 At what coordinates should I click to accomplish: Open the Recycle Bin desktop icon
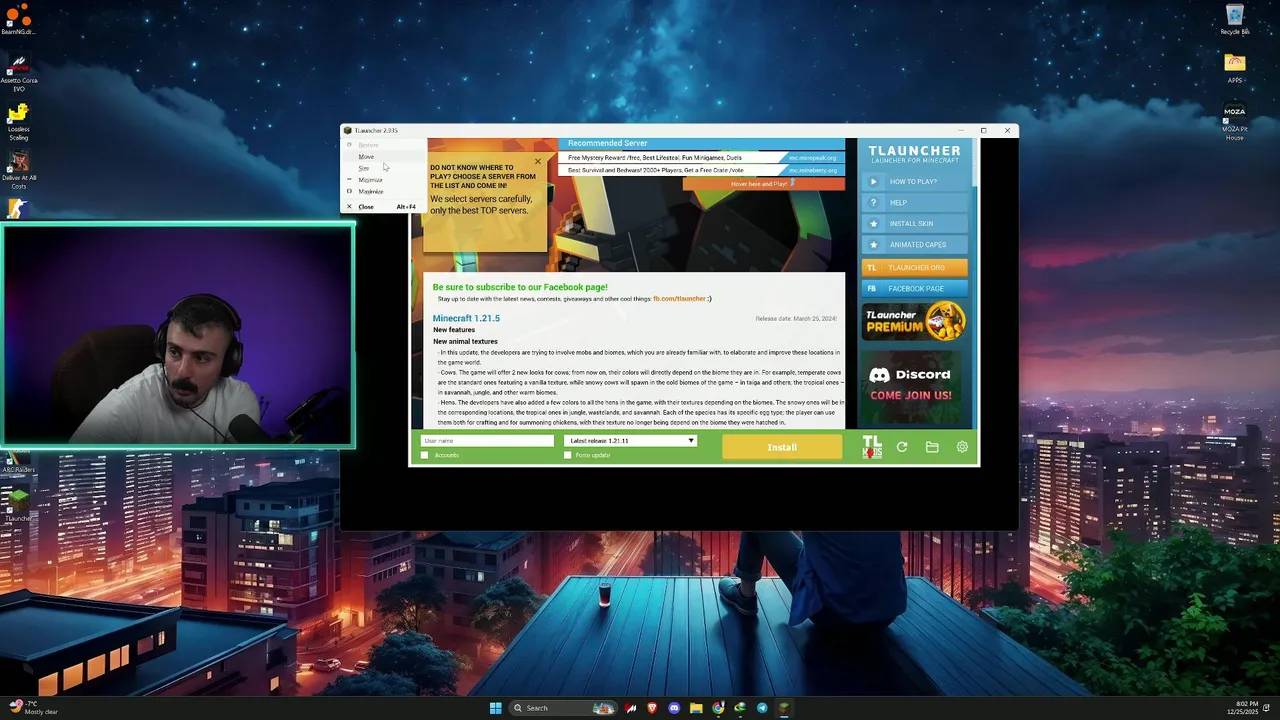pos(1235,18)
